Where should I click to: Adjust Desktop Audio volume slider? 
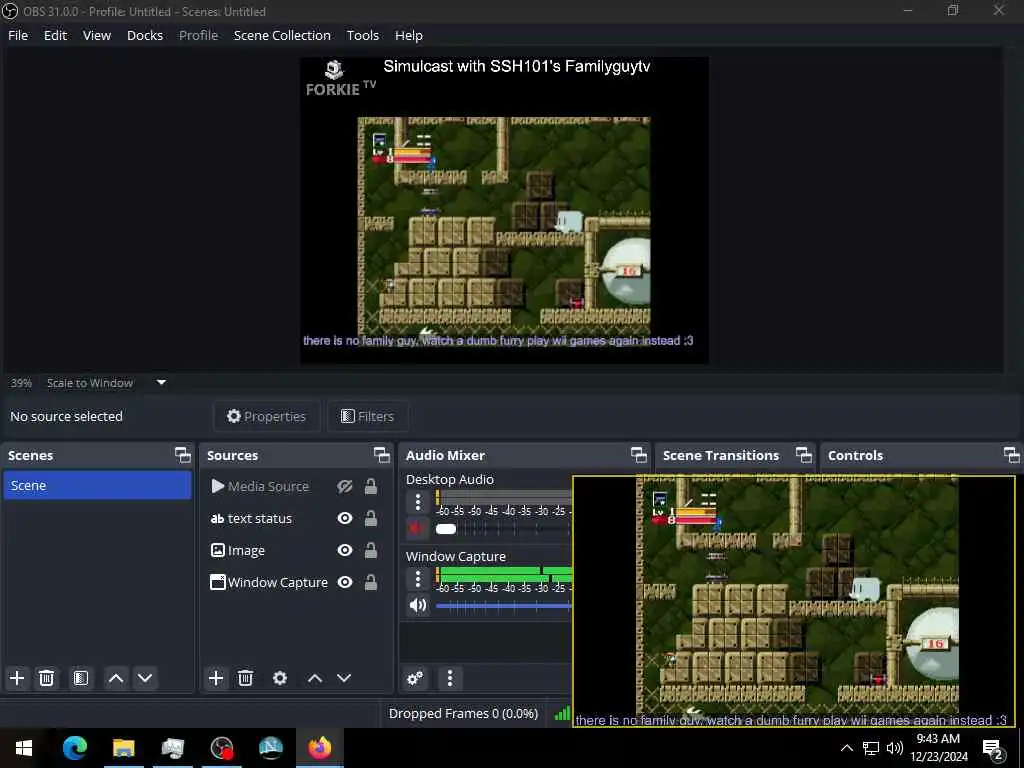click(504, 528)
